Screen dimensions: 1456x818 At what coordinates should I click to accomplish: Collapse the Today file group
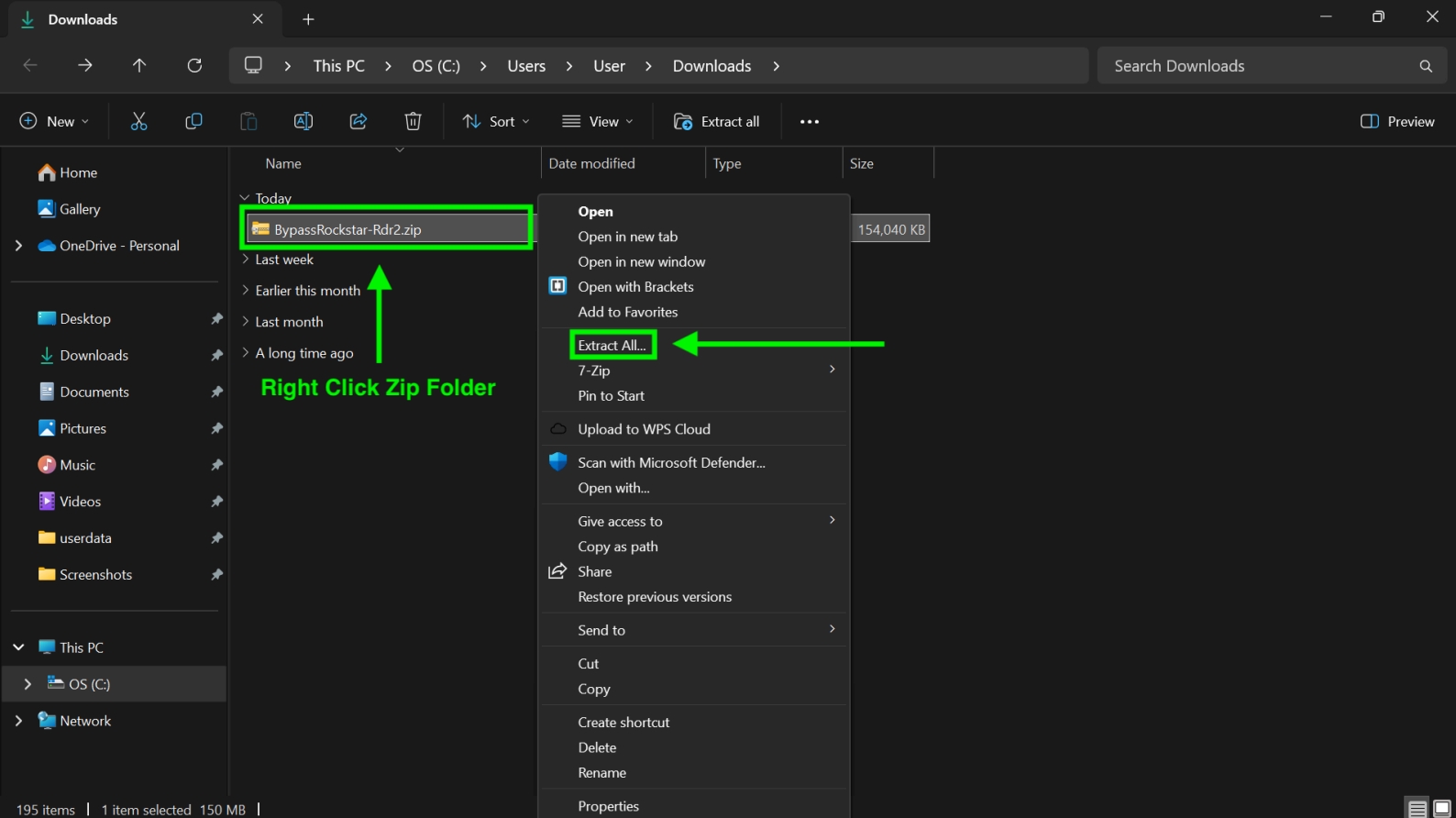245,198
